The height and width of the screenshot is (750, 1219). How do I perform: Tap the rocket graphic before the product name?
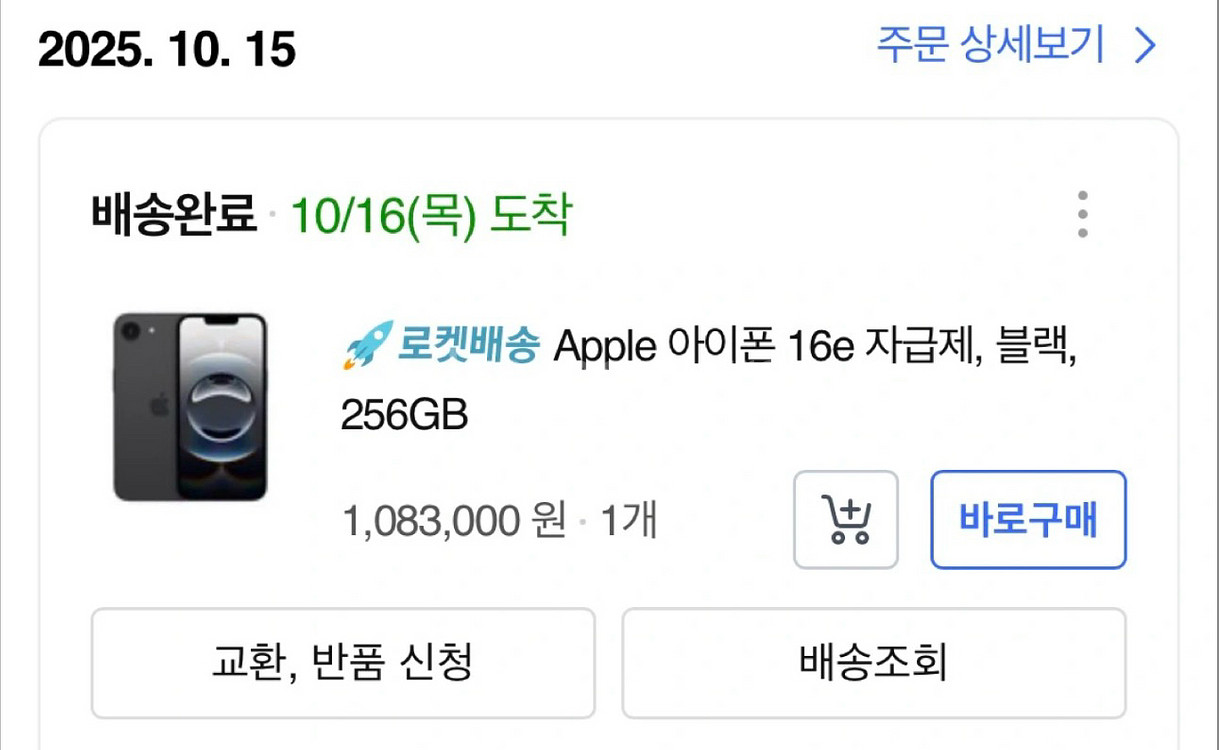[368, 344]
